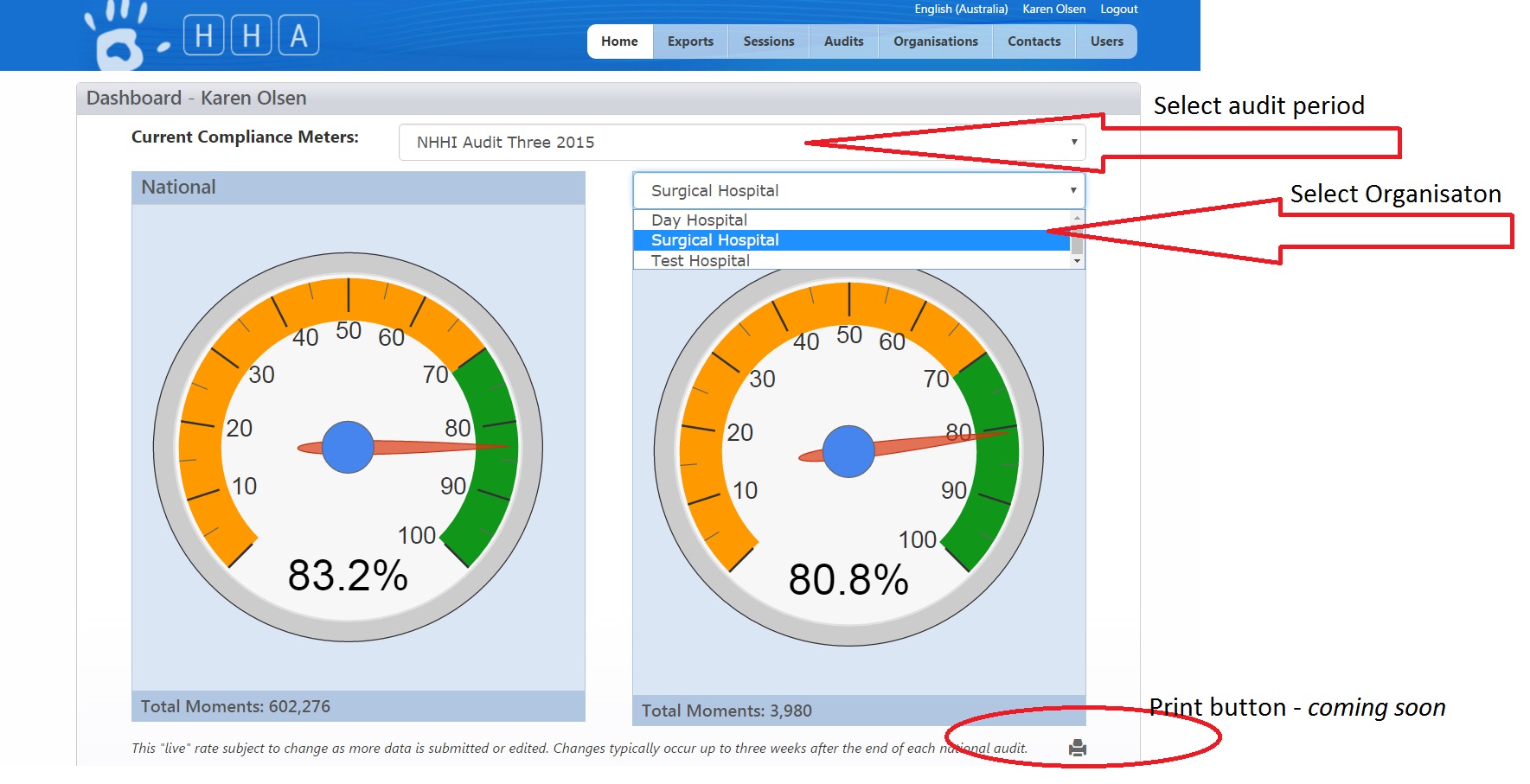Screen dimensions: 1530x784
Task: Pick the highlighted Surgical Hospital option
Action: [x=714, y=240]
